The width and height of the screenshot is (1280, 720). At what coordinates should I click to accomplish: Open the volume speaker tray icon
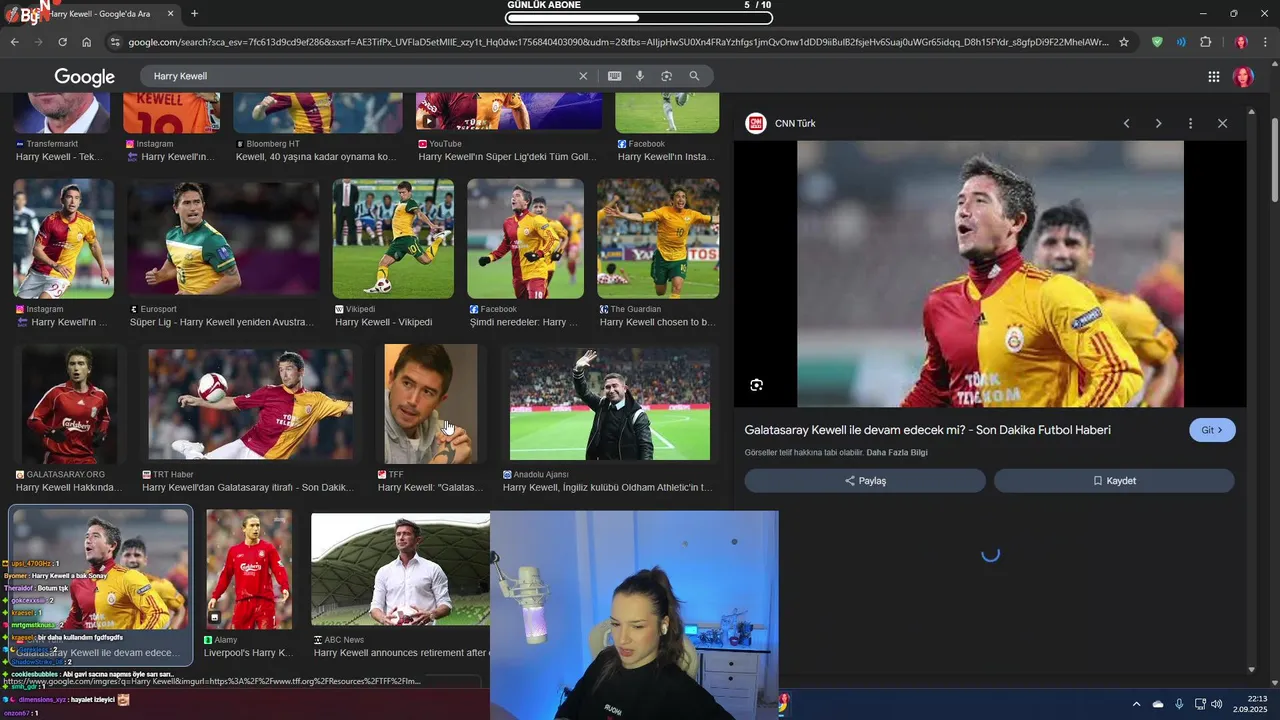point(1217,704)
